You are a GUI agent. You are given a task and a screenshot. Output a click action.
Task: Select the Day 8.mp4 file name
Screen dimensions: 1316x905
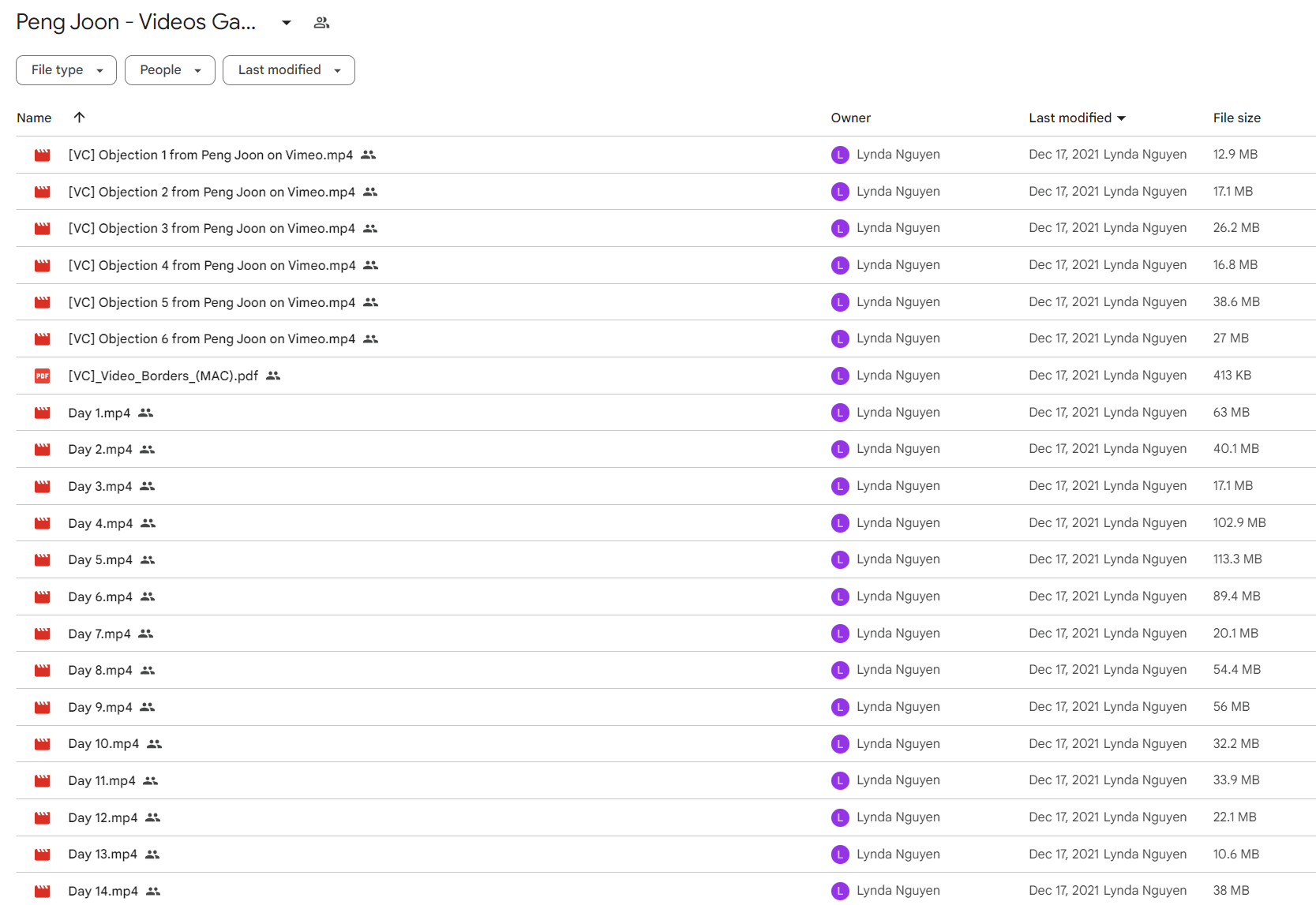(100, 670)
